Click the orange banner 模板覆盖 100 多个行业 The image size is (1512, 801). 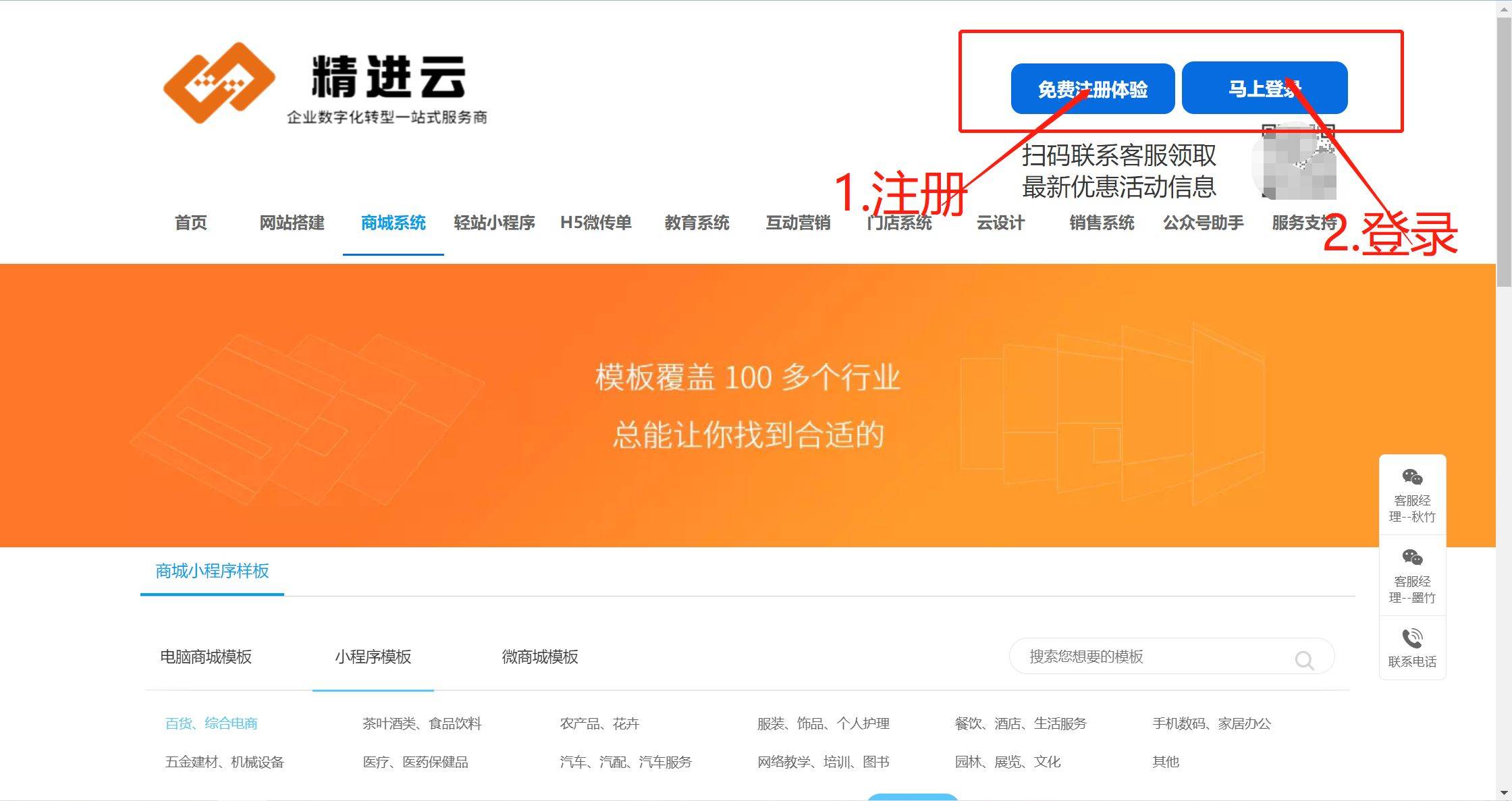point(747,405)
